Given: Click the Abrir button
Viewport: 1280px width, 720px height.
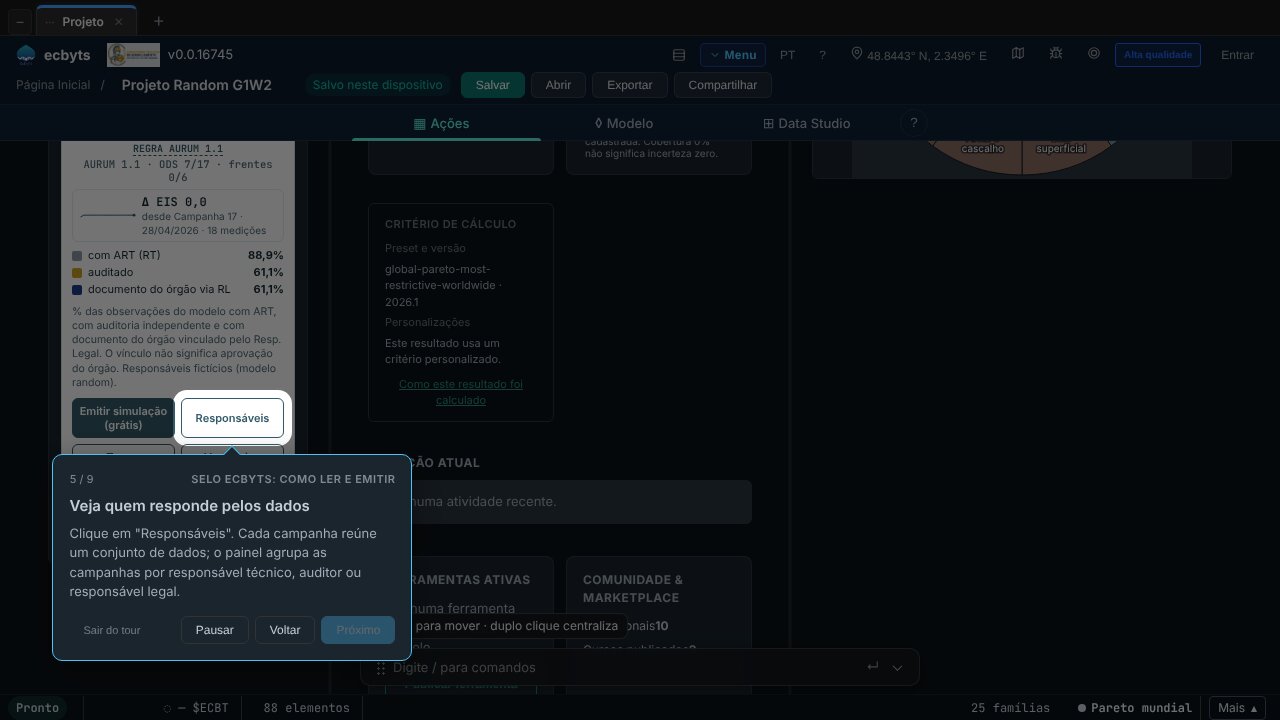Looking at the screenshot, I should (x=558, y=85).
